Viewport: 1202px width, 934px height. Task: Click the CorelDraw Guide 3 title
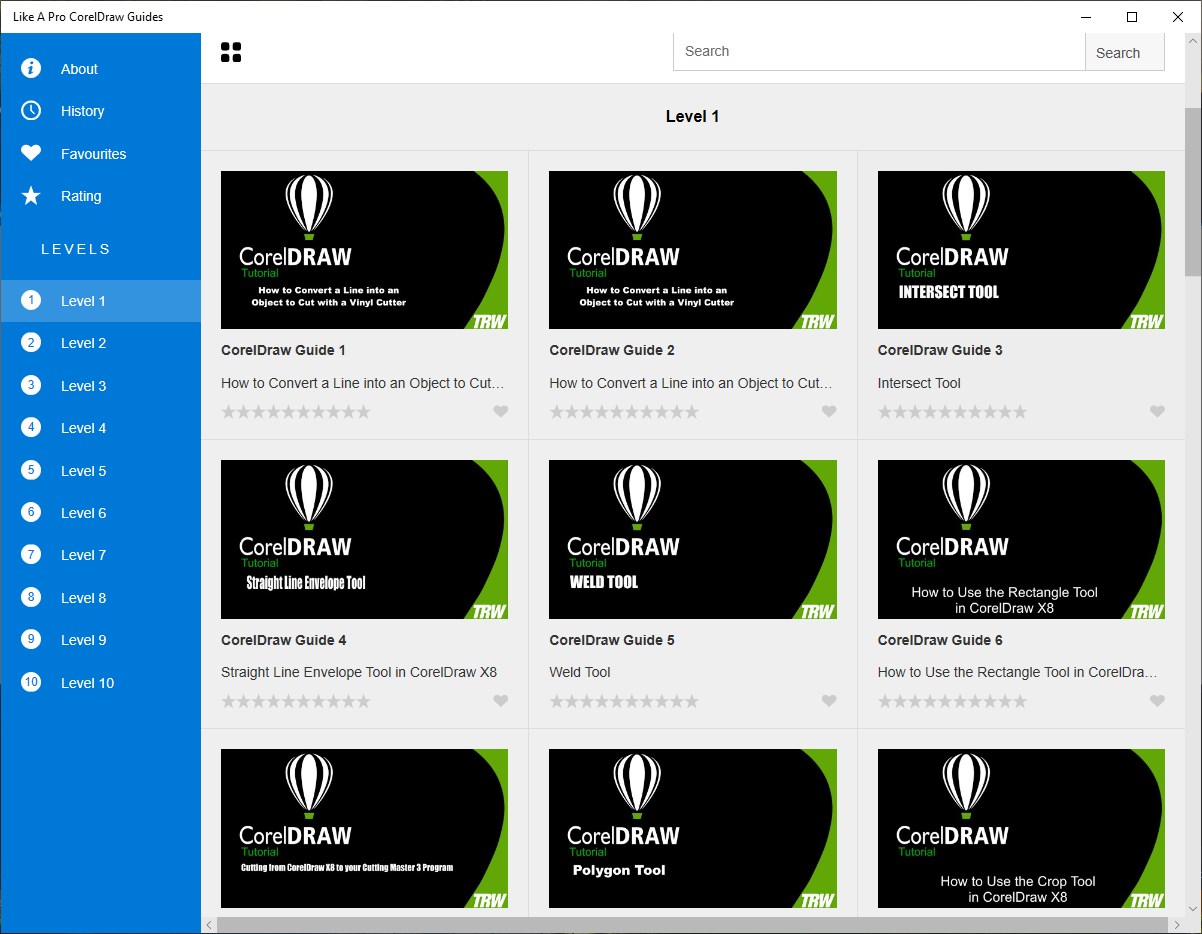point(940,350)
